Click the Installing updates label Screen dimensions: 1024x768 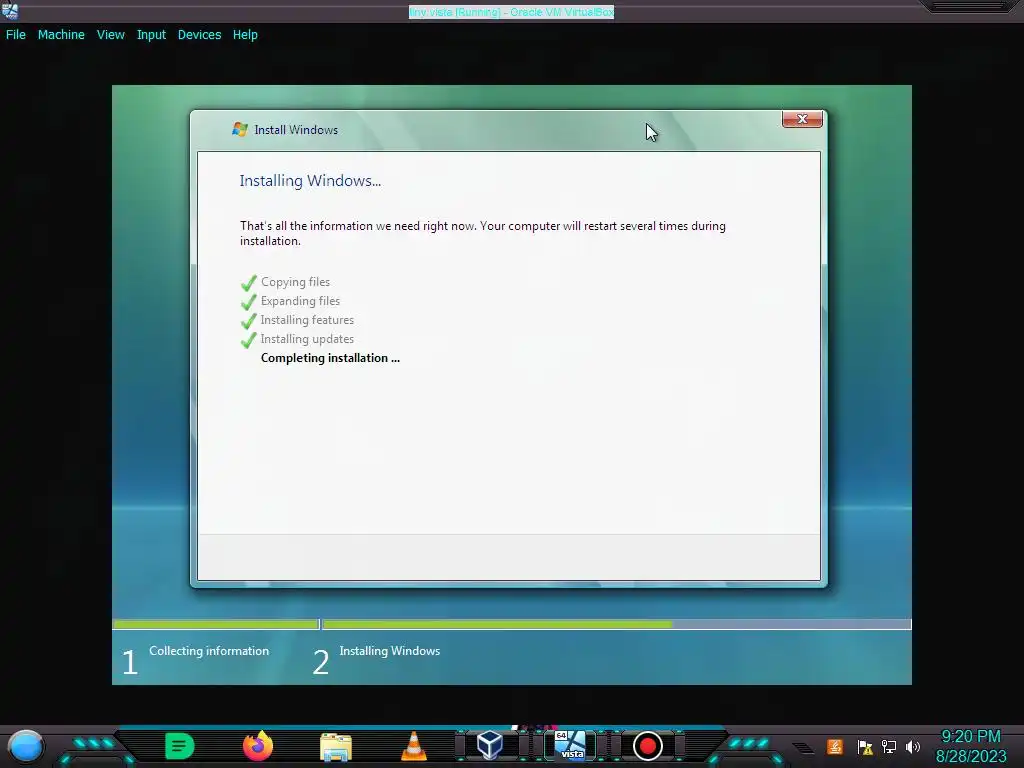307,339
